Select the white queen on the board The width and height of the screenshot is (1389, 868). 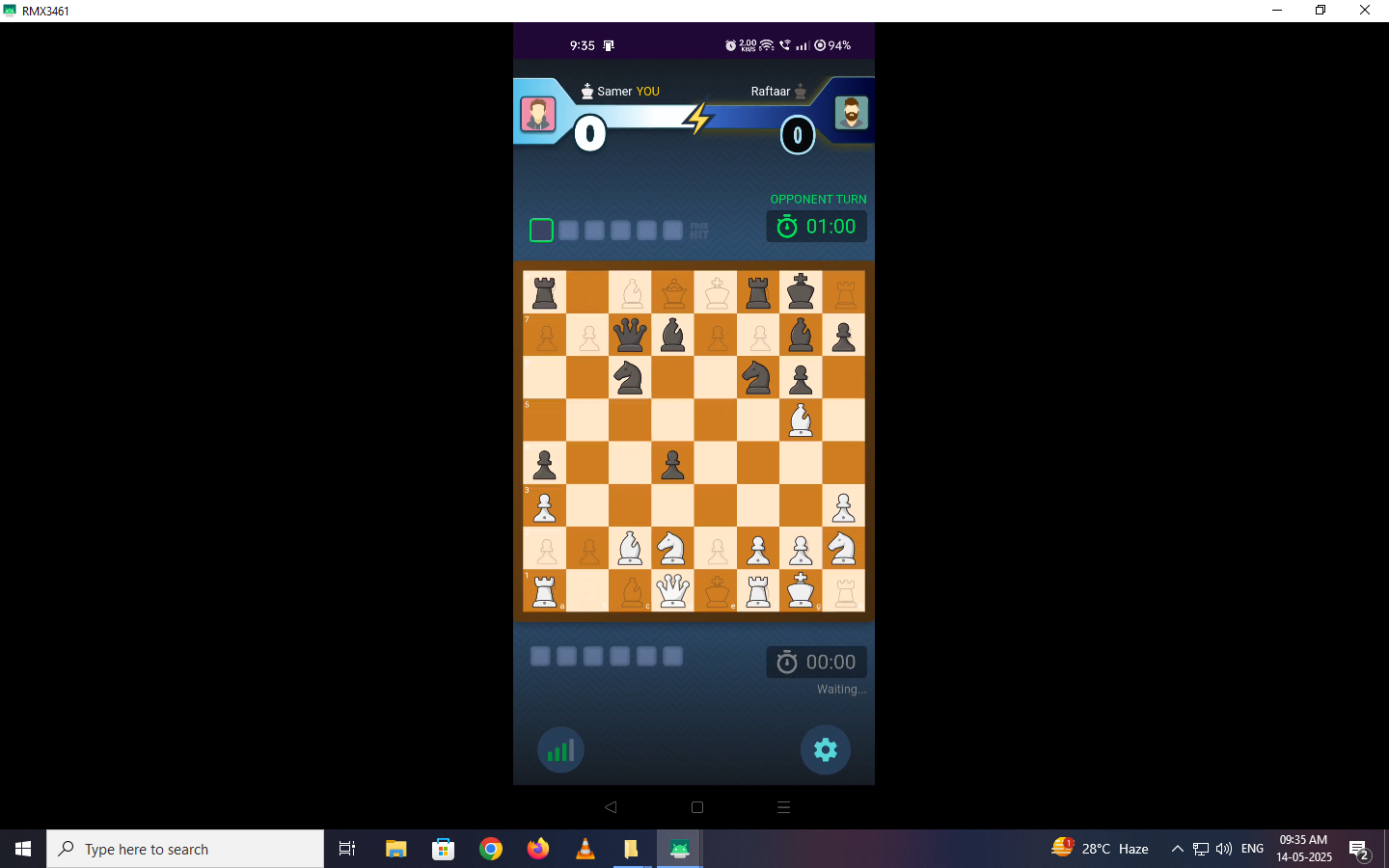672,590
